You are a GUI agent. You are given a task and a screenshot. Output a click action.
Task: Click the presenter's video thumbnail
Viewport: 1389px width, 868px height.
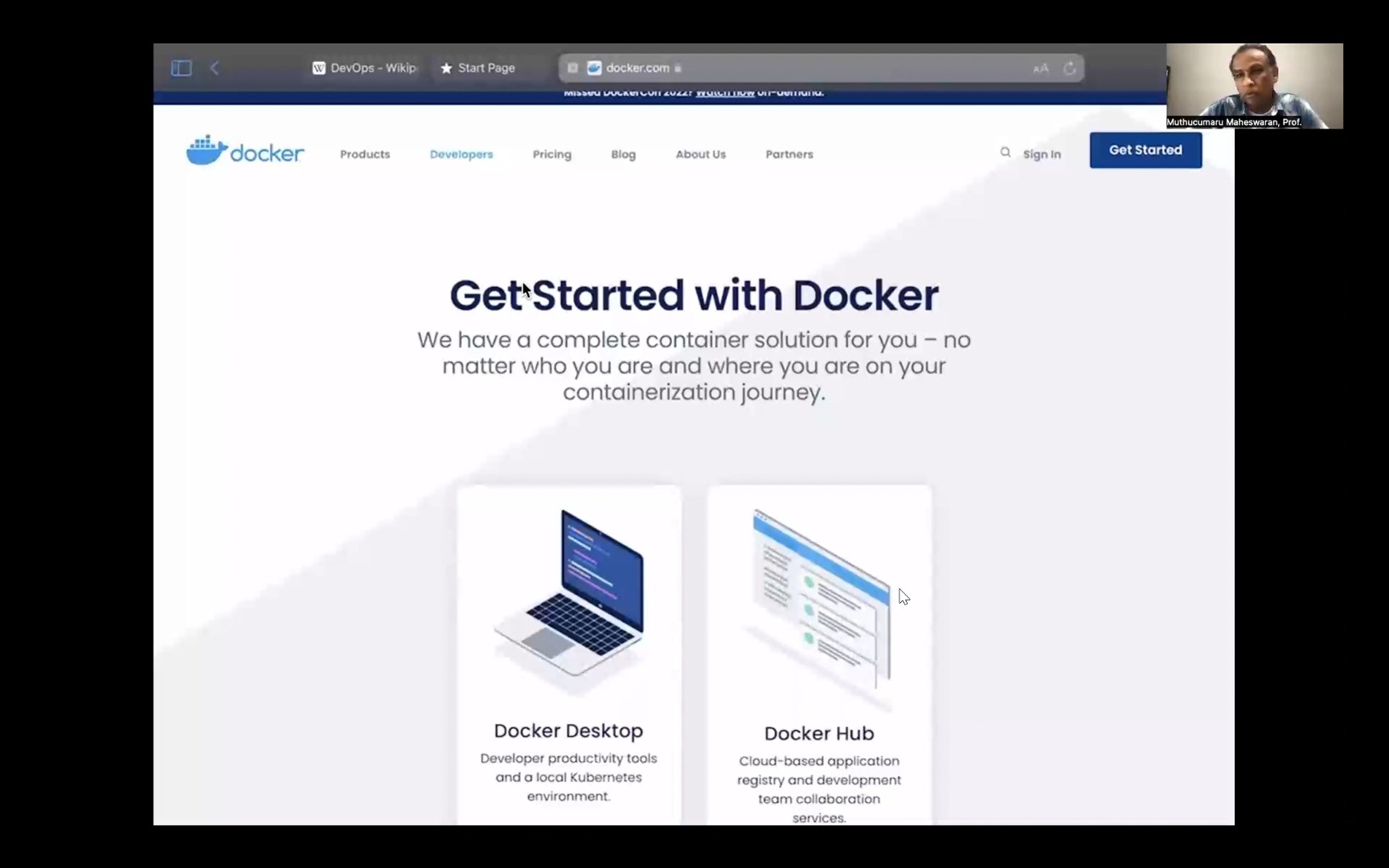1255,86
